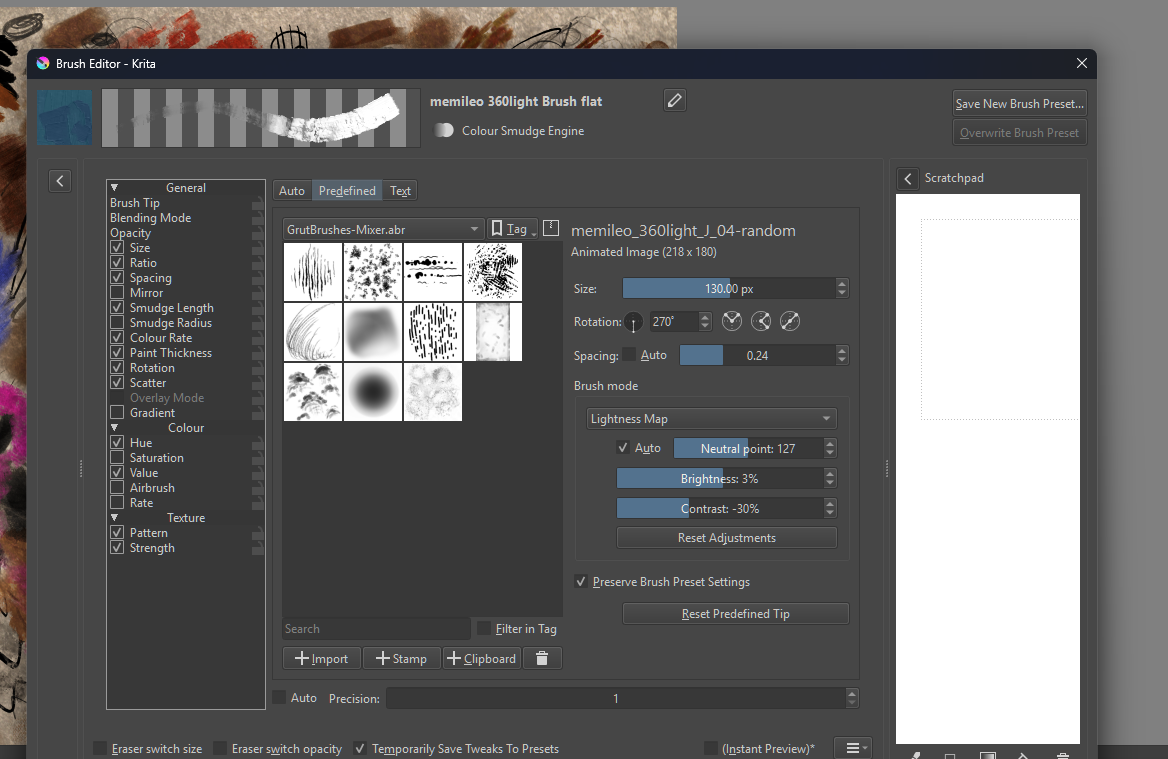Click the delete brush tip trash icon
1168x759 pixels.
coord(542,658)
